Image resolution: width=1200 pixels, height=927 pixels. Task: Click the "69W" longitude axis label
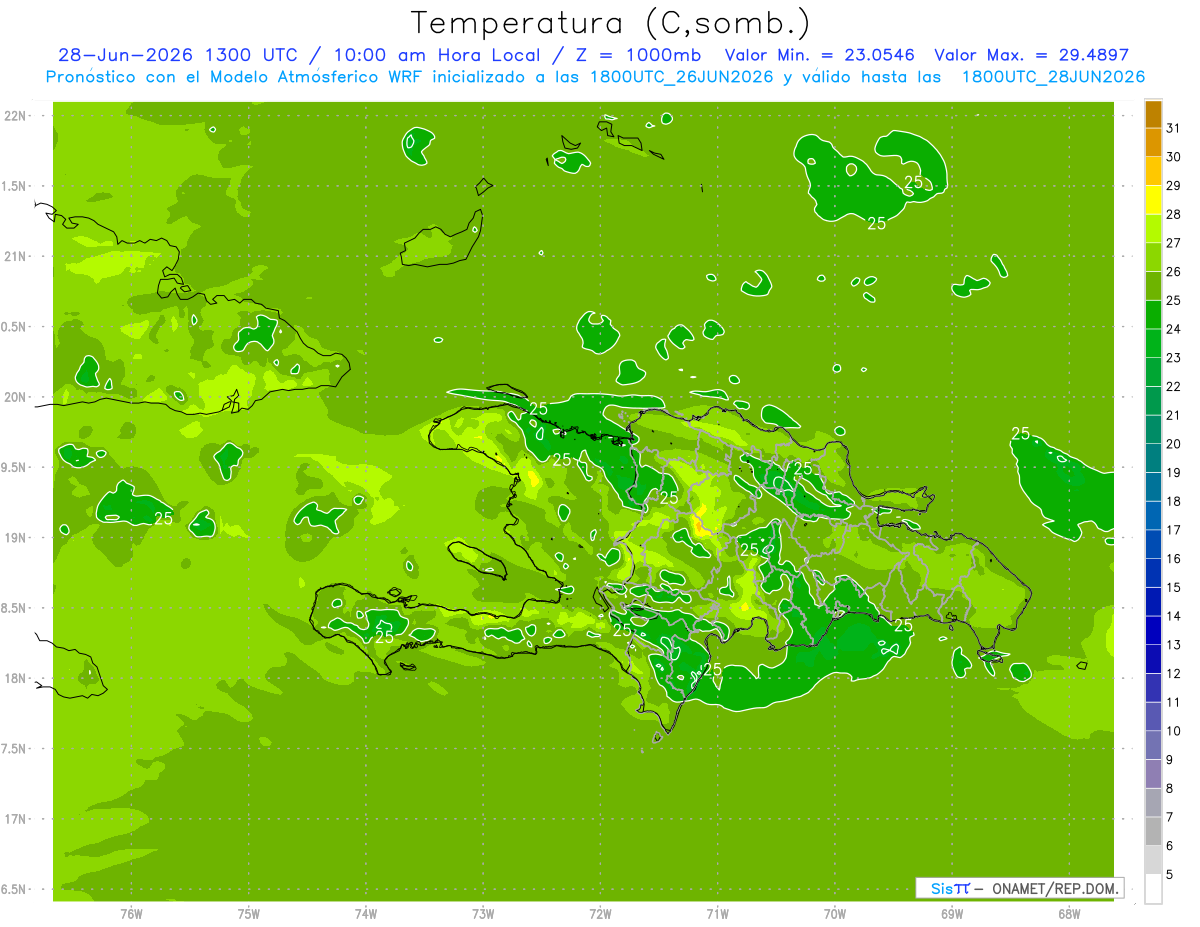tap(952, 913)
